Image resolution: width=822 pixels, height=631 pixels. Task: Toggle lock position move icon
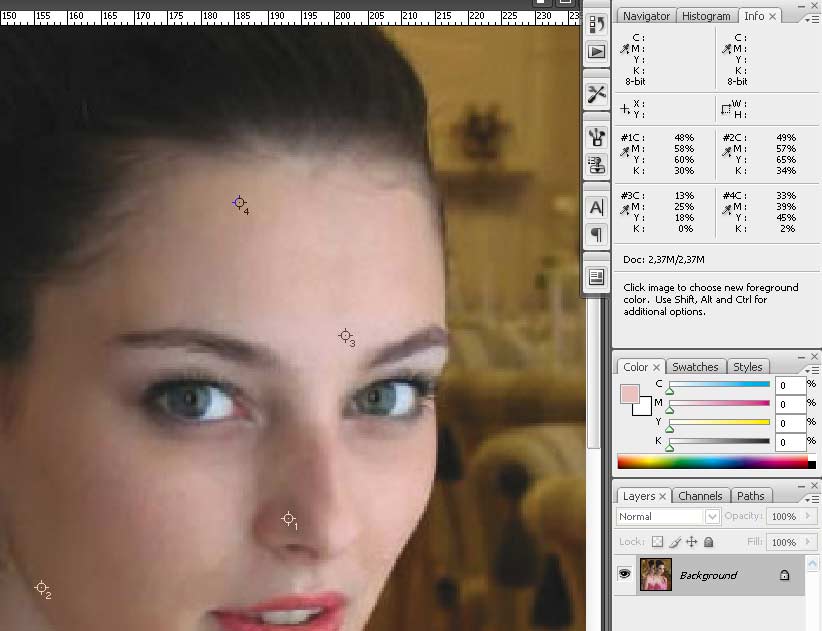(x=691, y=542)
